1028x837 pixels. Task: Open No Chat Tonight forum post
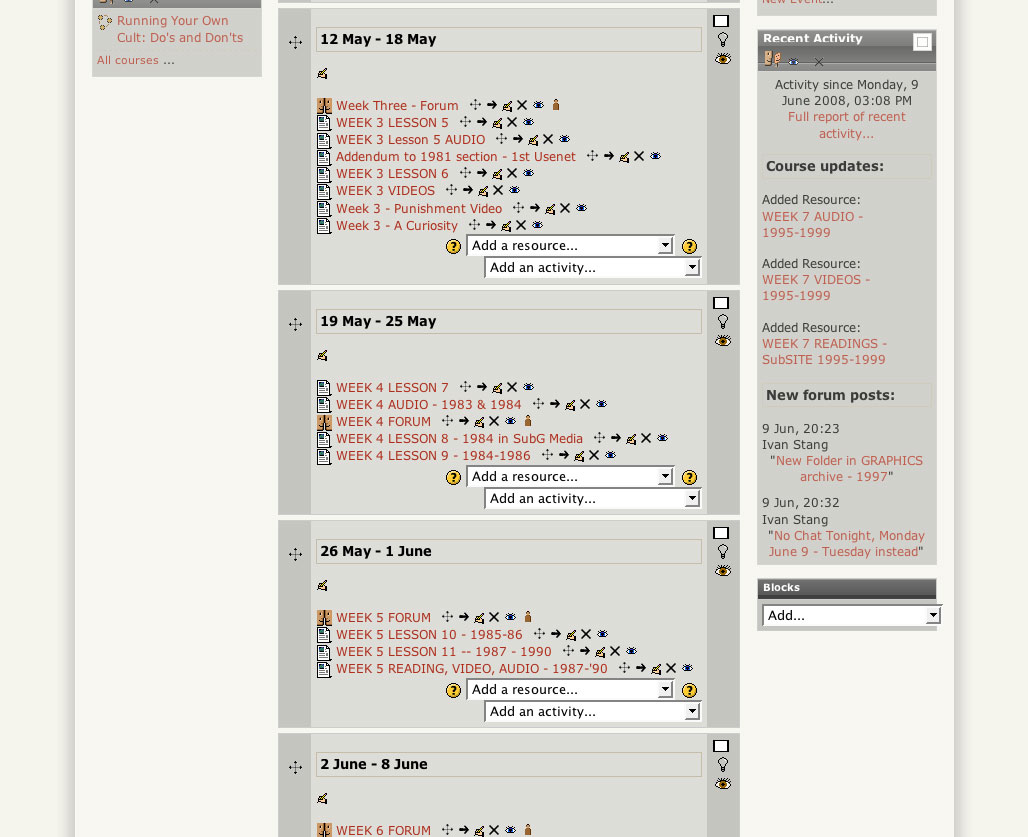tap(846, 544)
